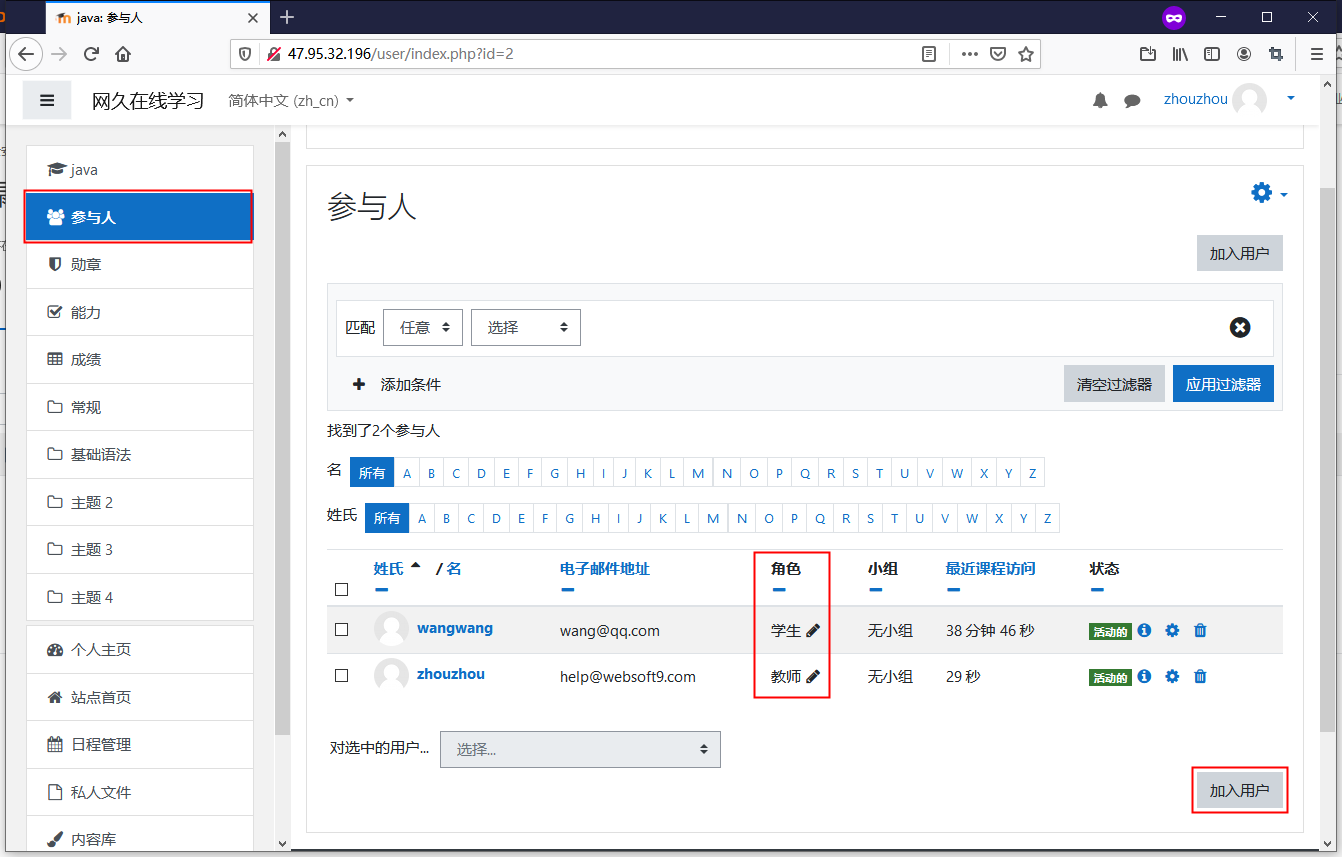Open the notifications bell icon
1342x857 pixels.
click(x=1100, y=100)
